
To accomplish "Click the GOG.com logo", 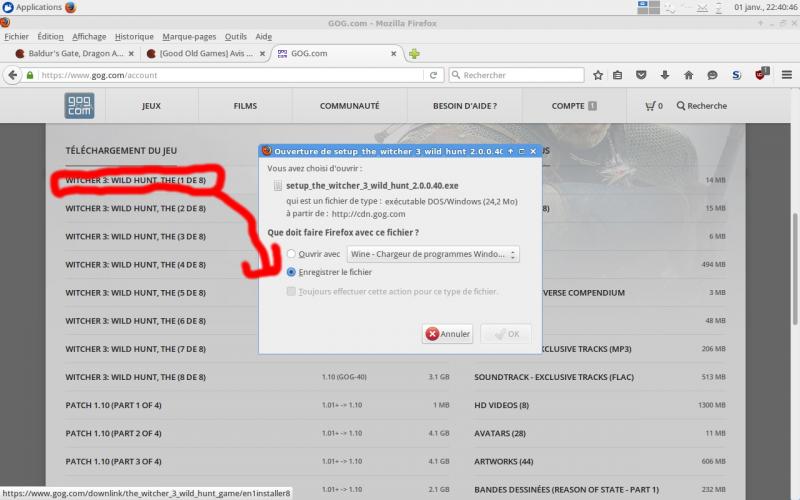I will click(x=79, y=106).
